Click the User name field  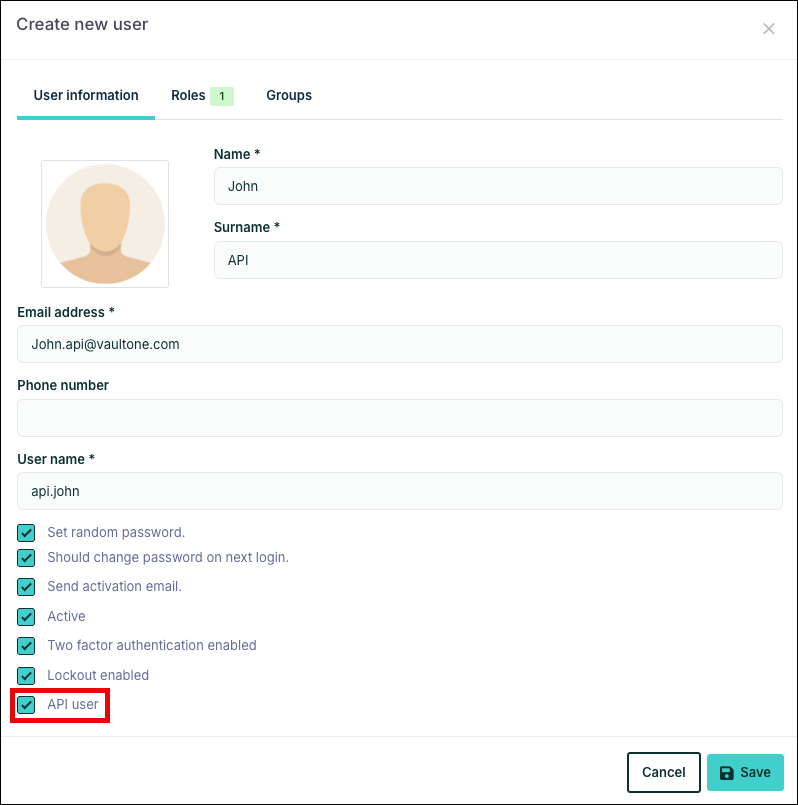399,492
